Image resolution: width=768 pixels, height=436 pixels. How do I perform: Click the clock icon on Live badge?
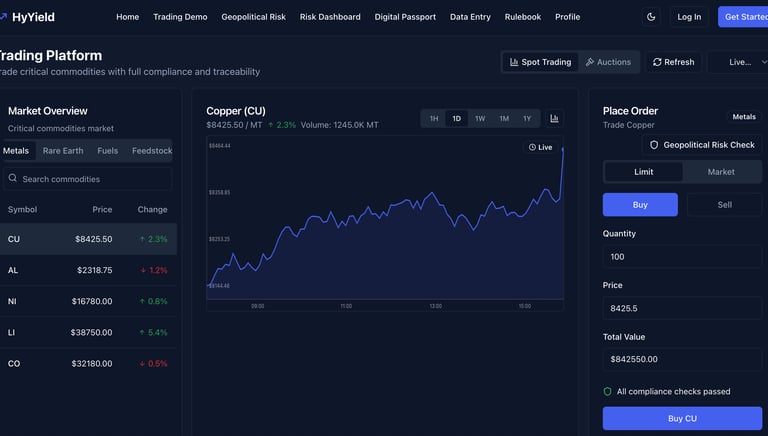(532, 147)
